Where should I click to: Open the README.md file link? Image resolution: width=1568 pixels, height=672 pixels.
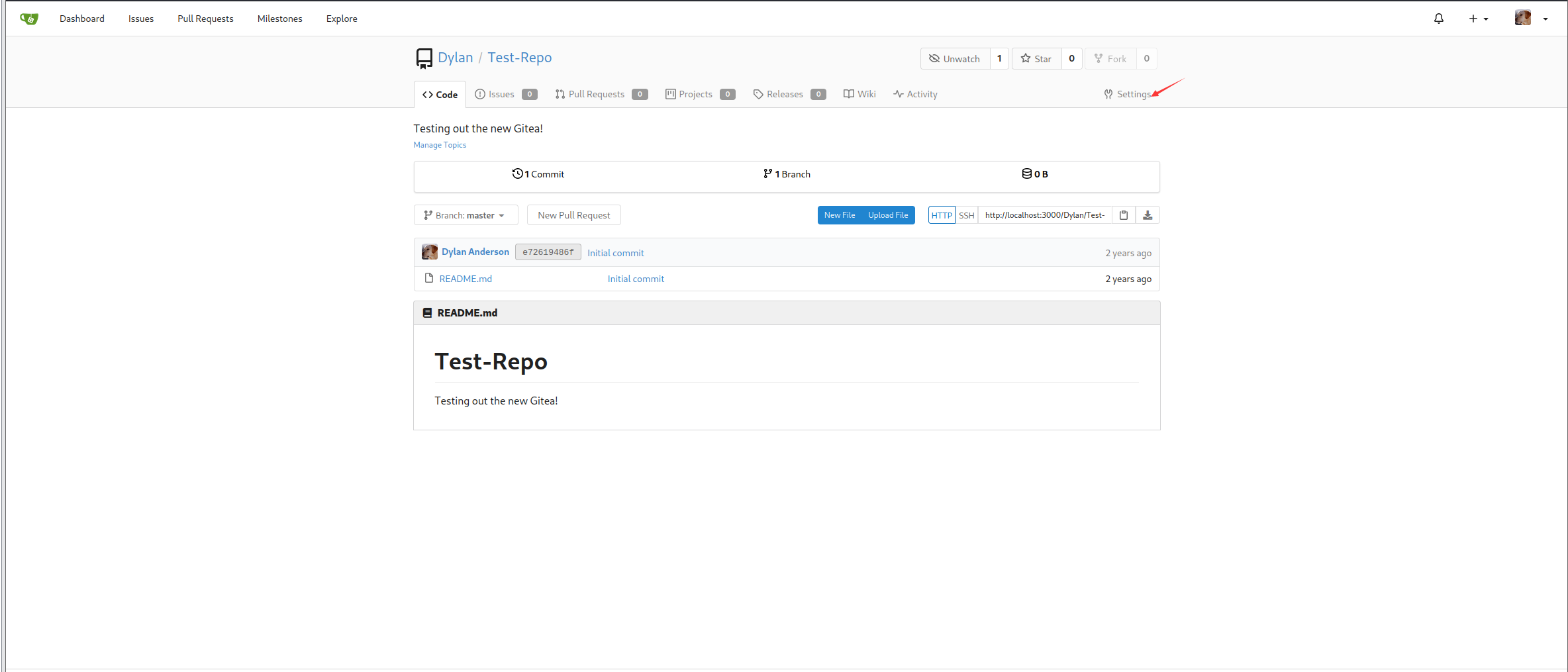pyautogui.click(x=465, y=279)
